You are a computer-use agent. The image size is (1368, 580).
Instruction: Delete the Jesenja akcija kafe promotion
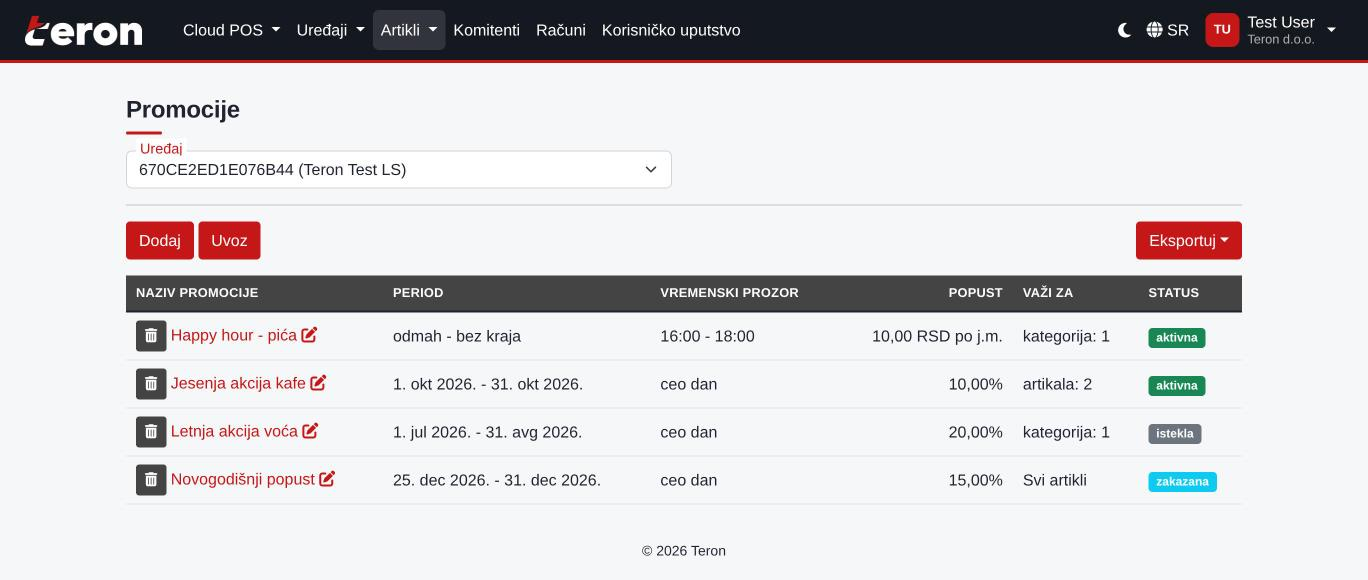[151, 384]
